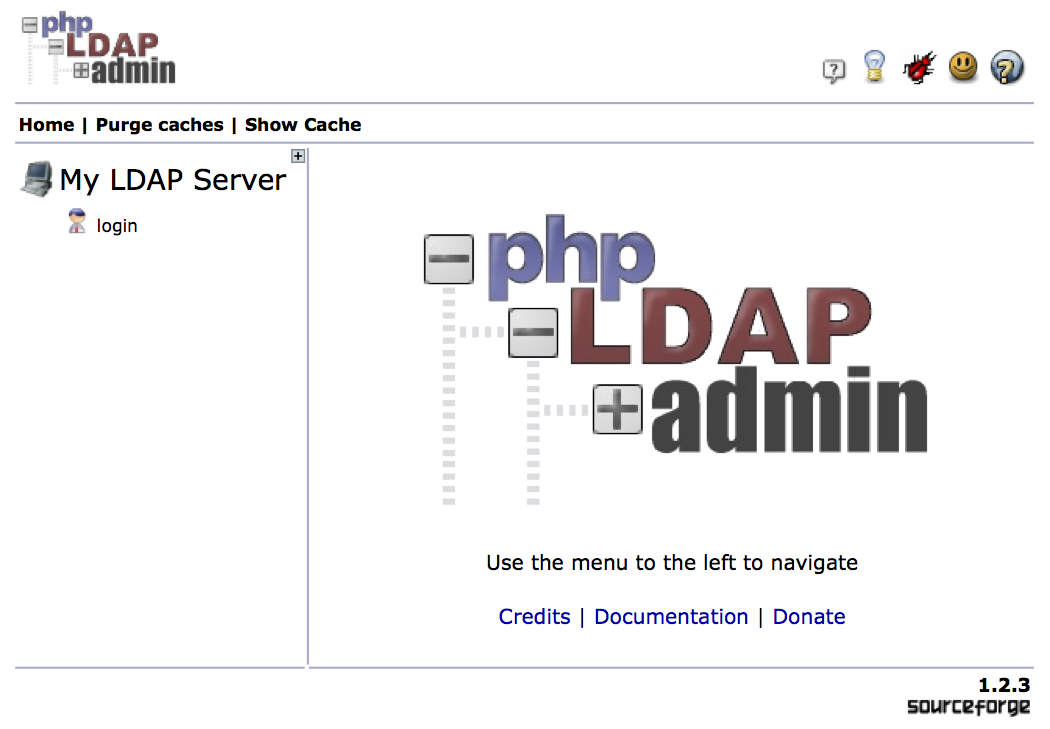Go to Home in the menu

tap(46, 125)
